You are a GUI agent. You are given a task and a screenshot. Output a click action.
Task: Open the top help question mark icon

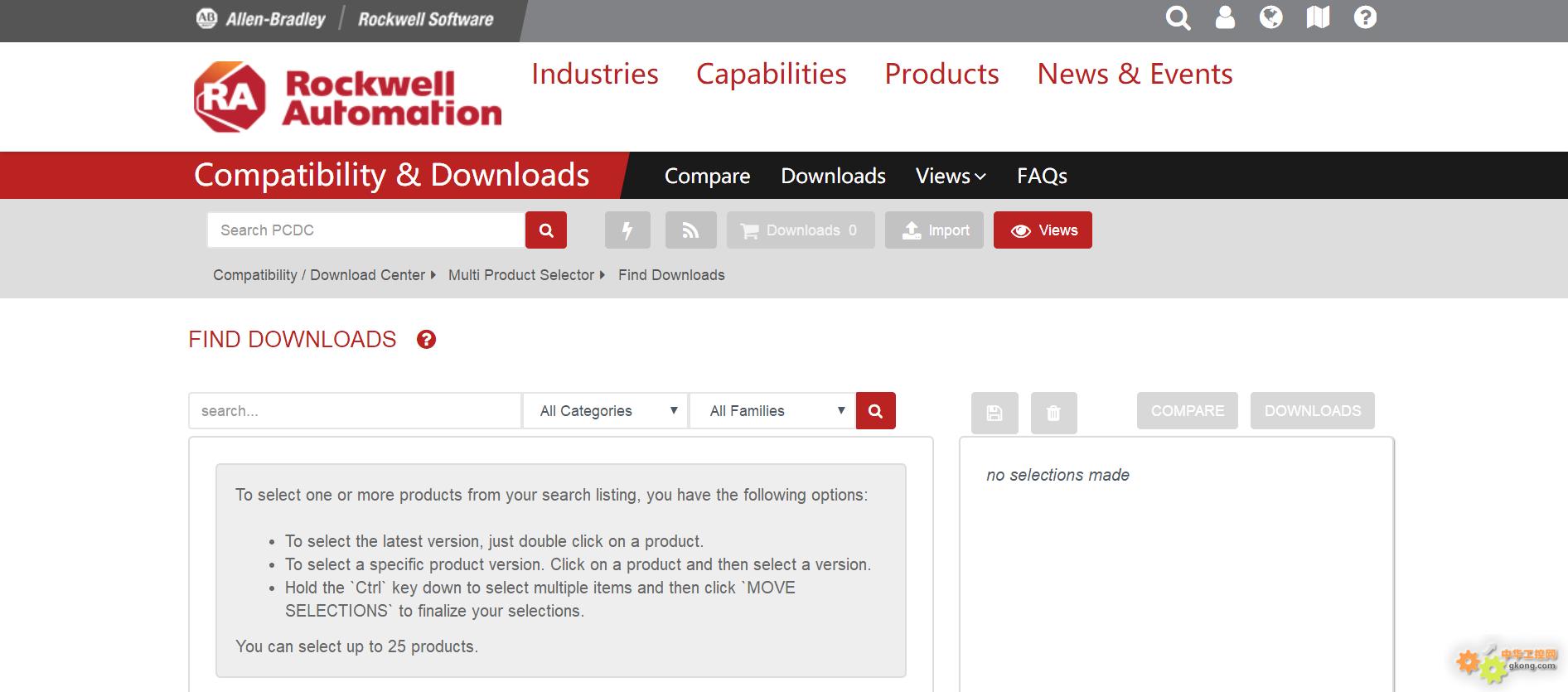(x=1365, y=17)
